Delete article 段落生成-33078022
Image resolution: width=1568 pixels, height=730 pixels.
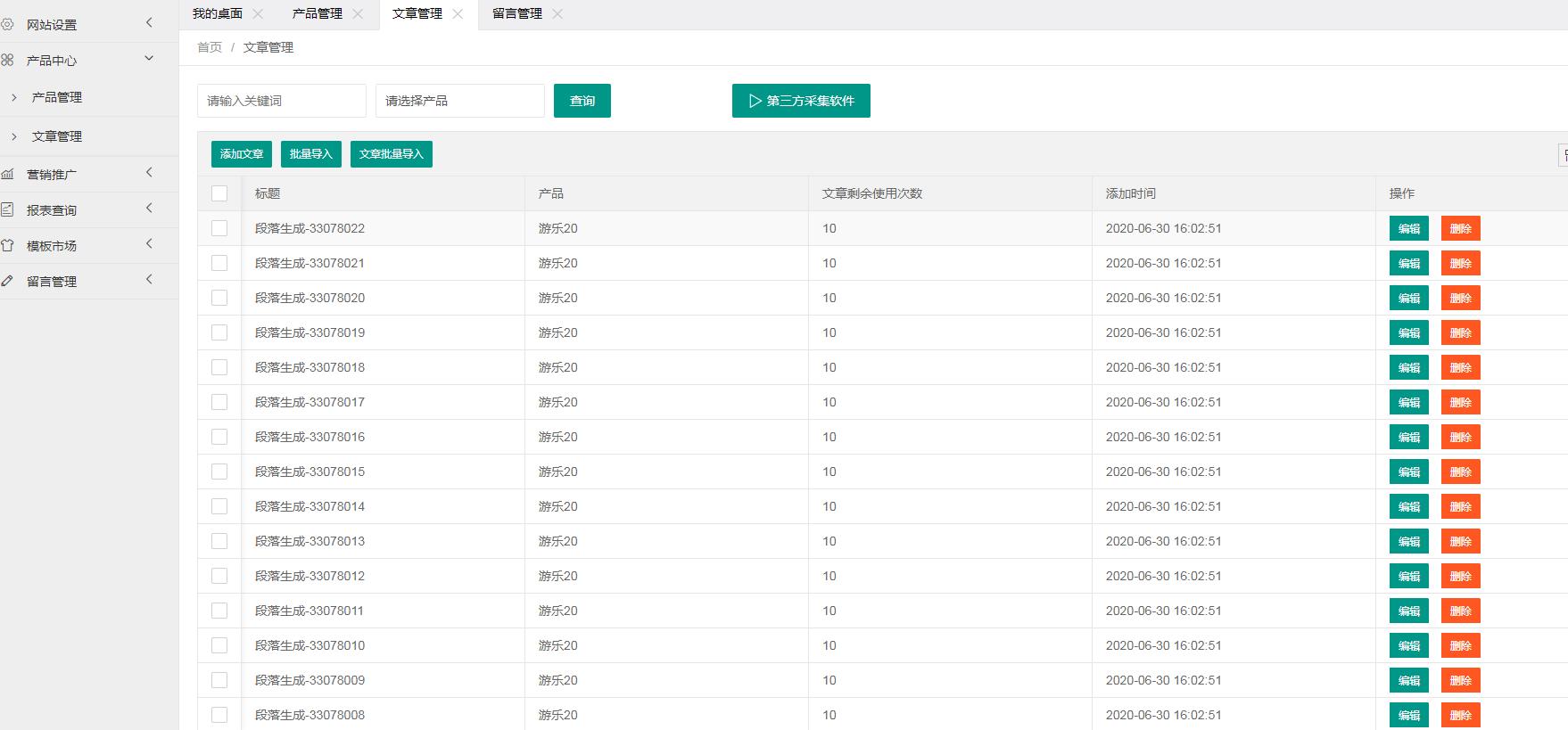(1461, 228)
